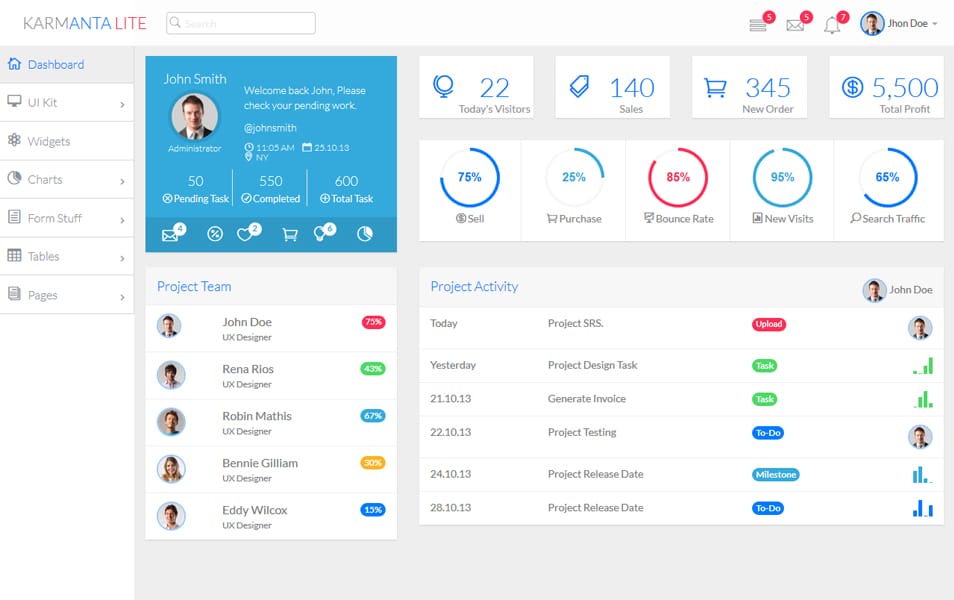954x600 pixels.
Task: Click To-Do badge for Project Testing
Action: coord(768,433)
